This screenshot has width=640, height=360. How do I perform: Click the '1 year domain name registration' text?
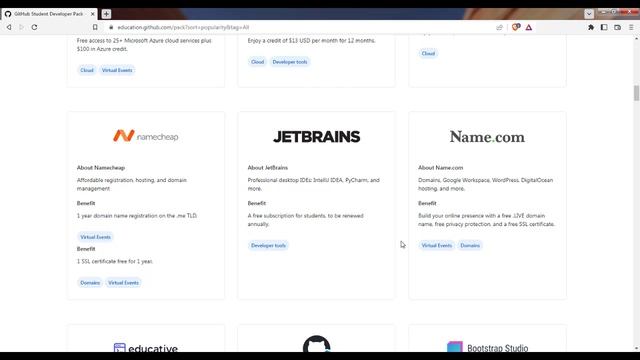[137, 216]
